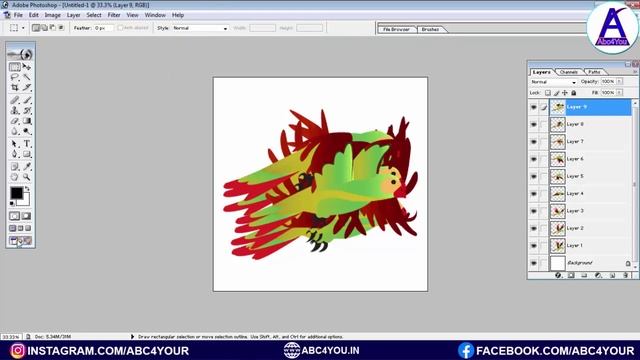The height and width of the screenshot is (360, 640).
Task: Select the Eraser tool
Action: click(15, 121)
